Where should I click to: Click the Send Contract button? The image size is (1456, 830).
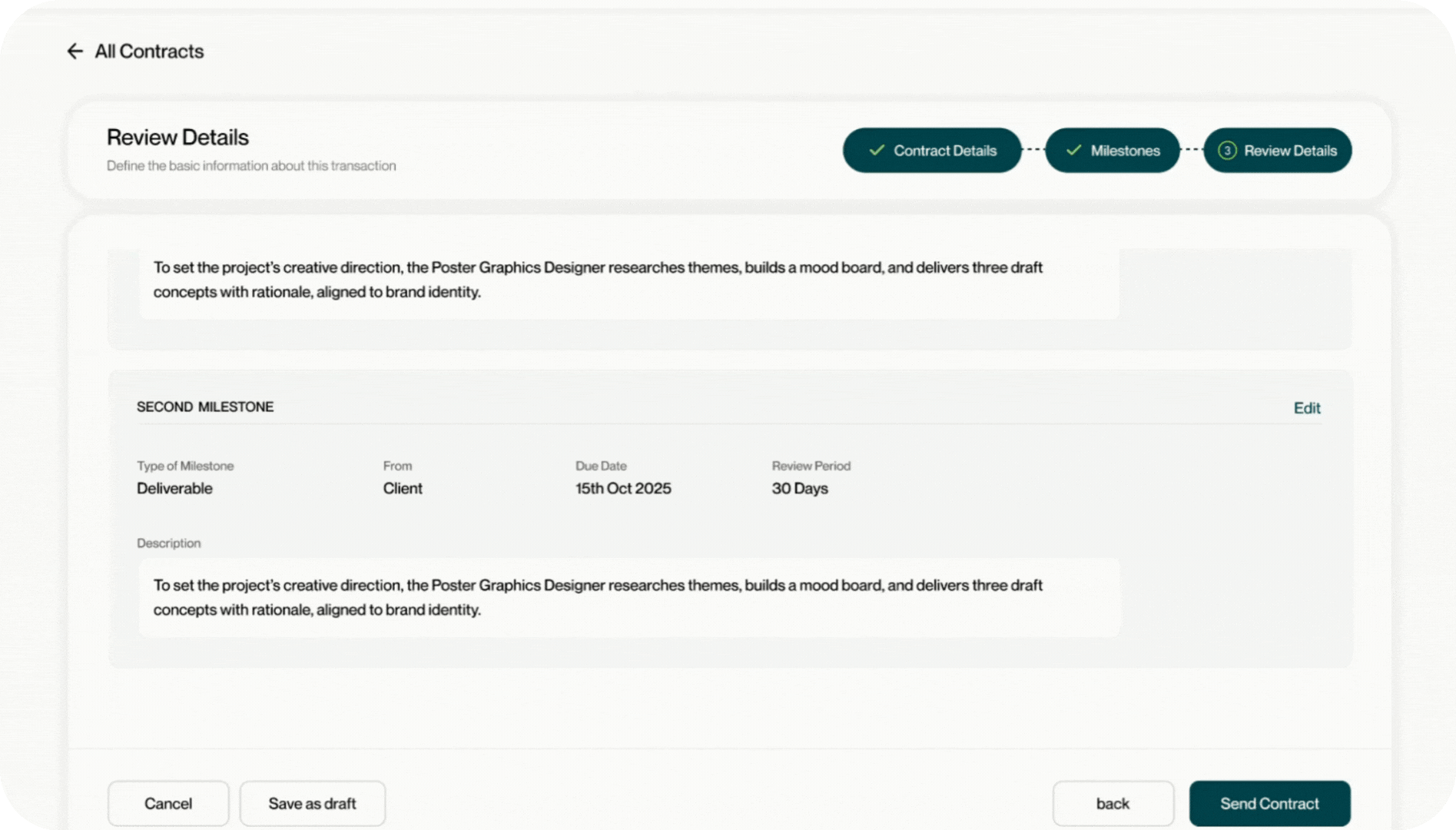1269,803
